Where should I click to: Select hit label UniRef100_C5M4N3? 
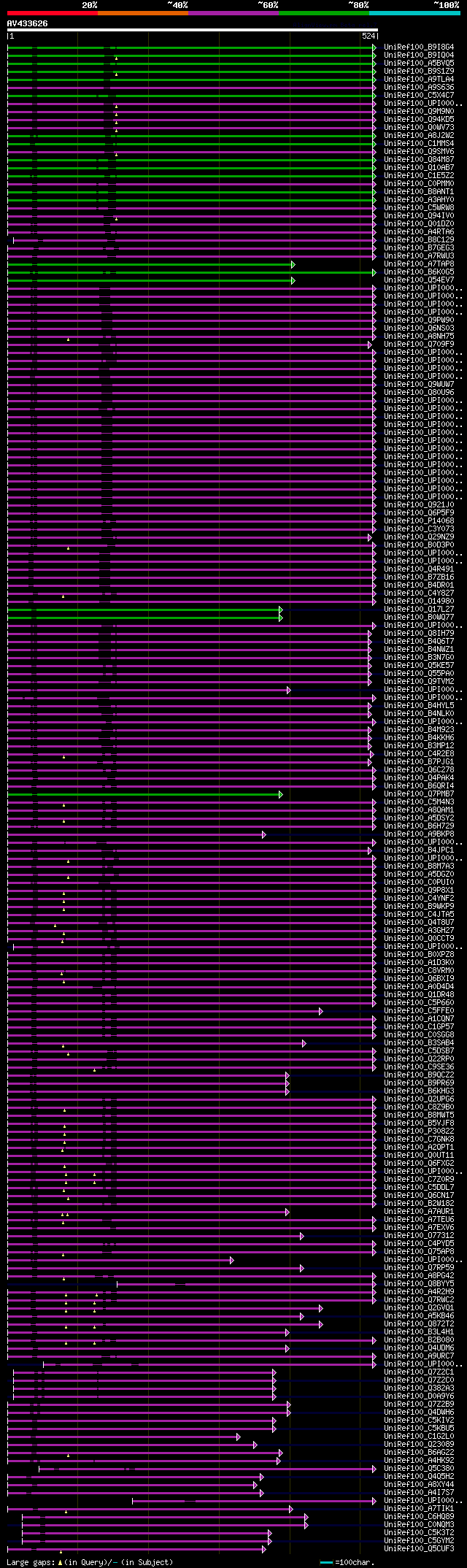pos(419,802)
